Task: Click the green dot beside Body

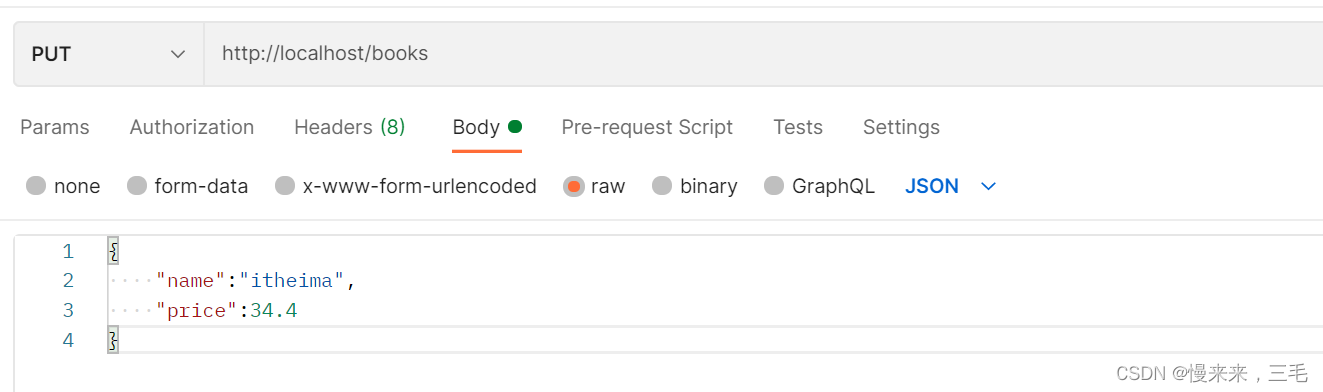Action: 515,127
